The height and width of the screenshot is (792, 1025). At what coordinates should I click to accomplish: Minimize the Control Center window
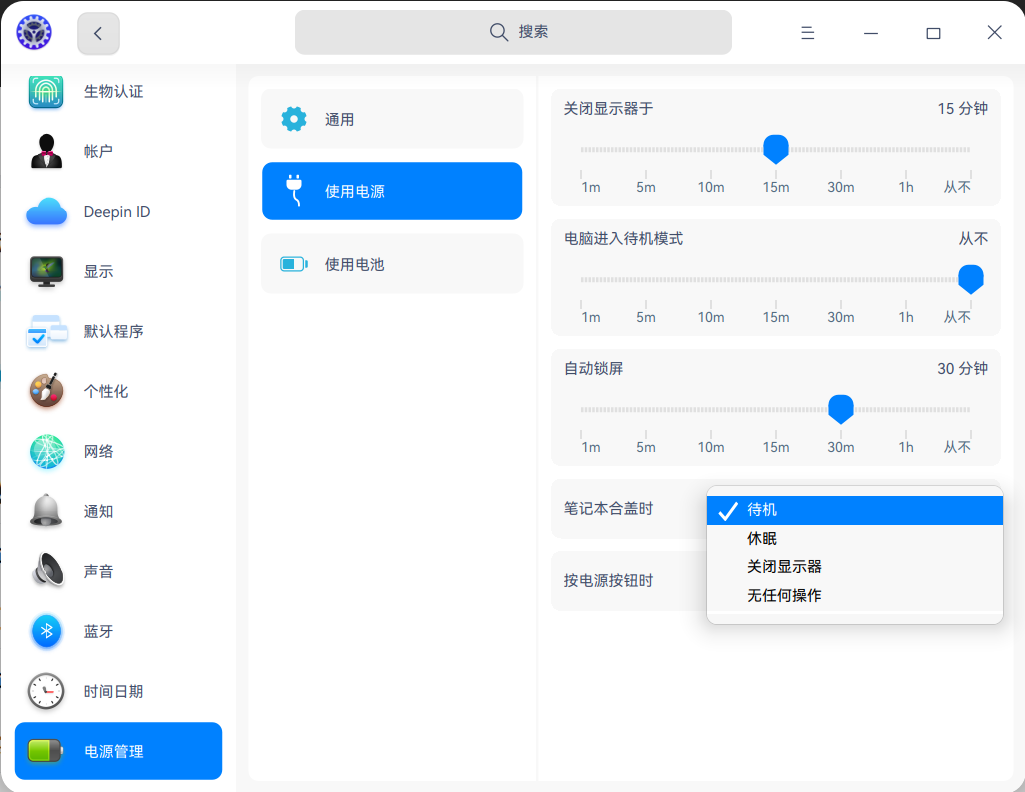[x=871, y=33]
